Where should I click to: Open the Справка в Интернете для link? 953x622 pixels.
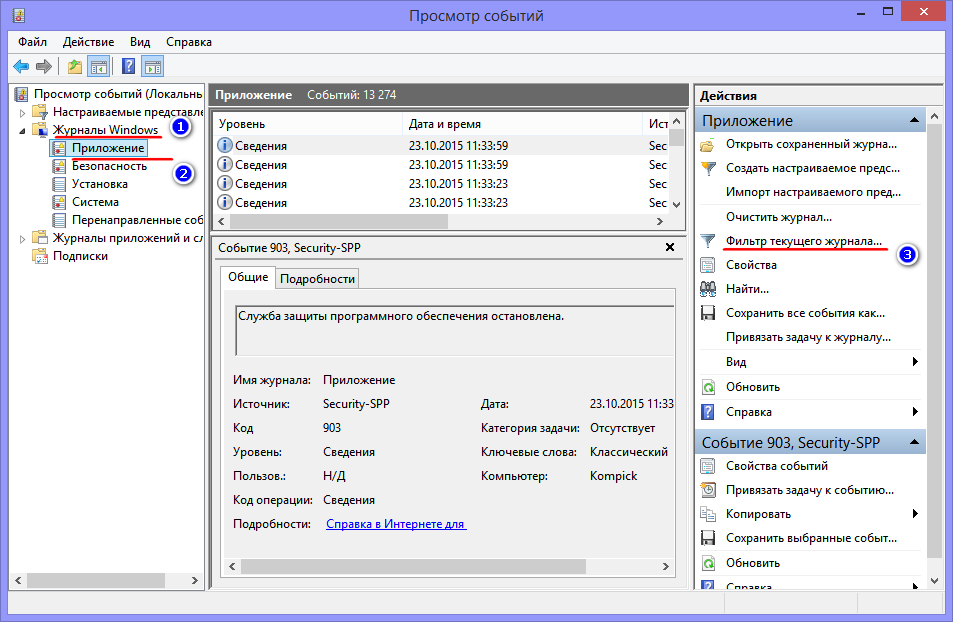point(396,524)
